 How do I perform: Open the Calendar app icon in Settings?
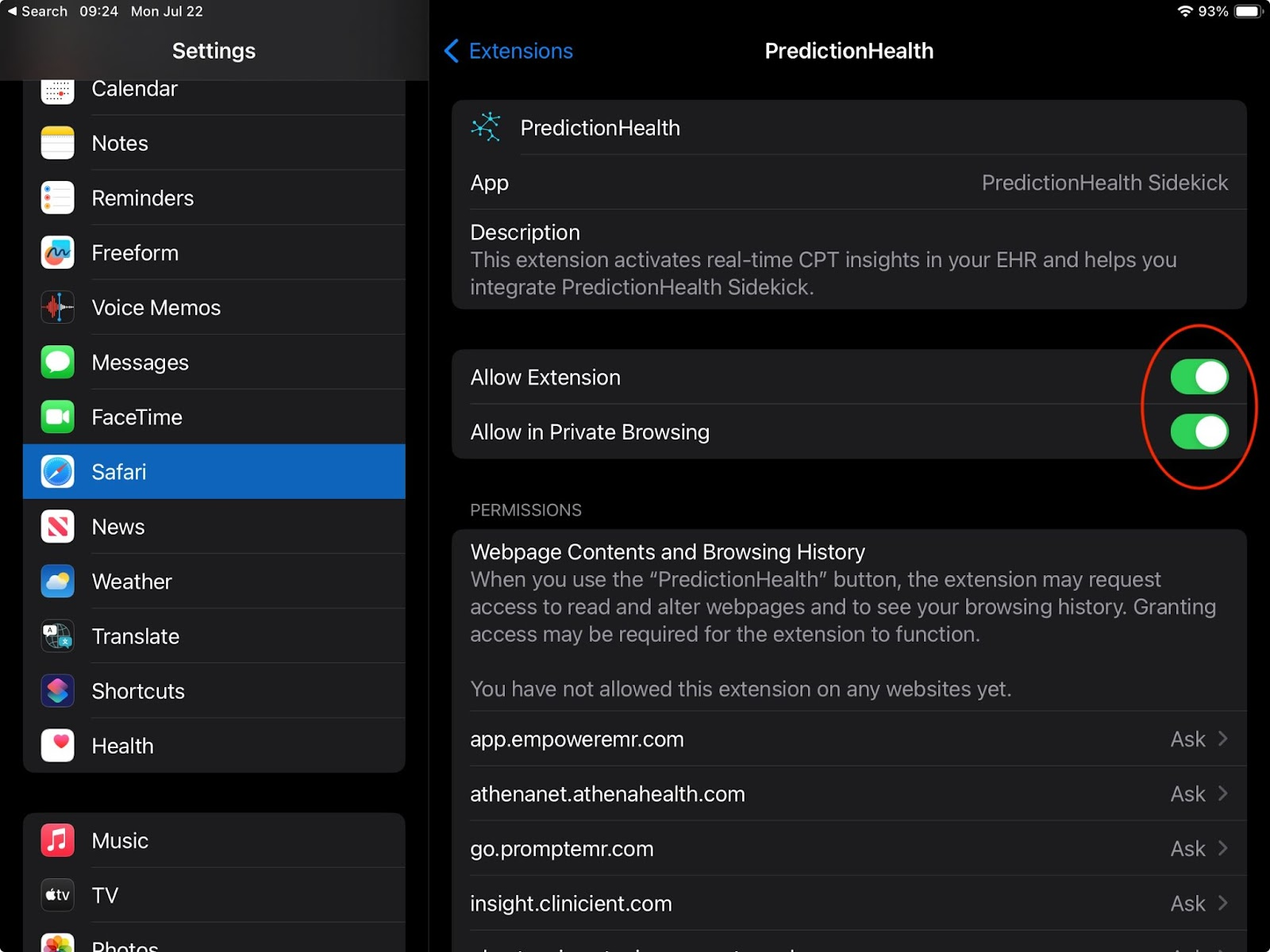(57, 92)
